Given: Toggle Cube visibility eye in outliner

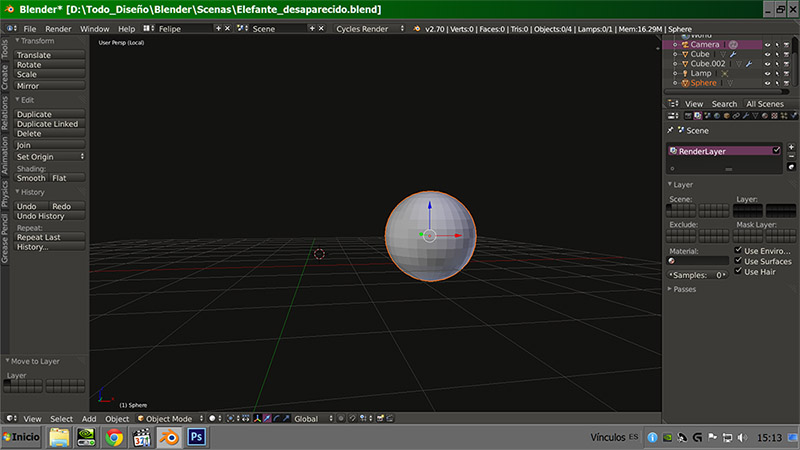Looking at the screenshot, I should point(767,54).
